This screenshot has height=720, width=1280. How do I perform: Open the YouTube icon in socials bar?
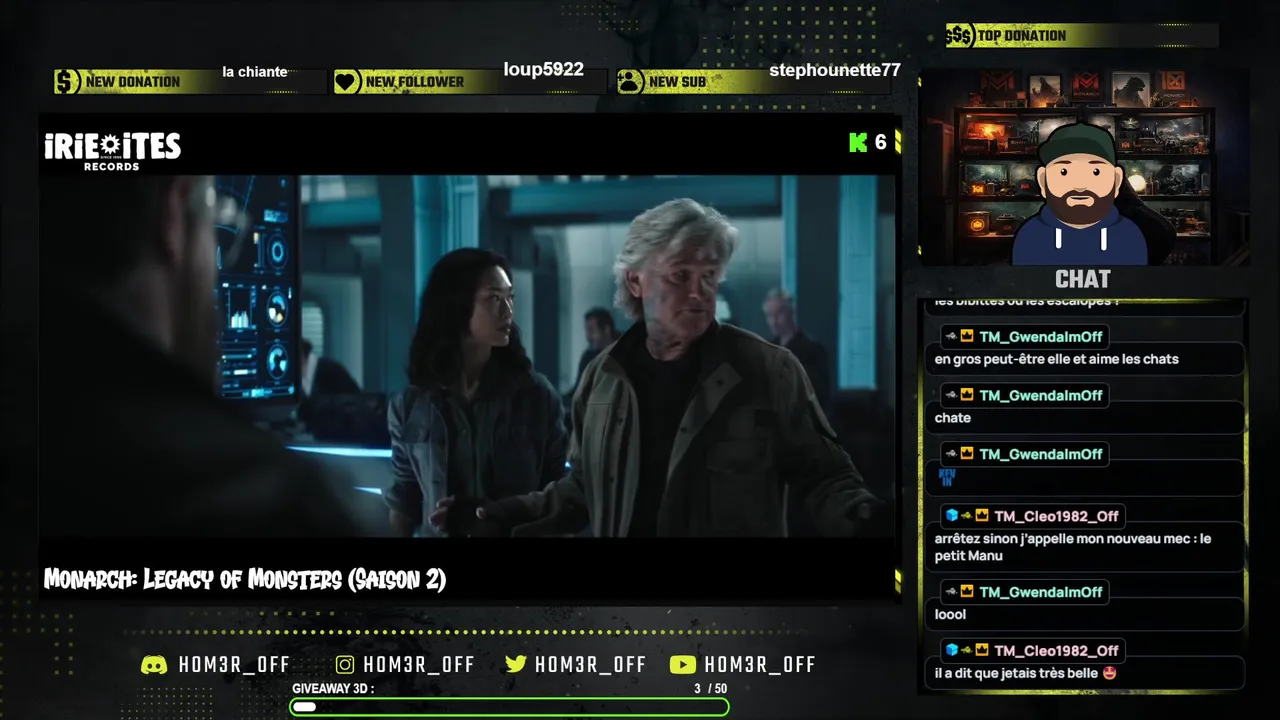click(x=683, y=665)
